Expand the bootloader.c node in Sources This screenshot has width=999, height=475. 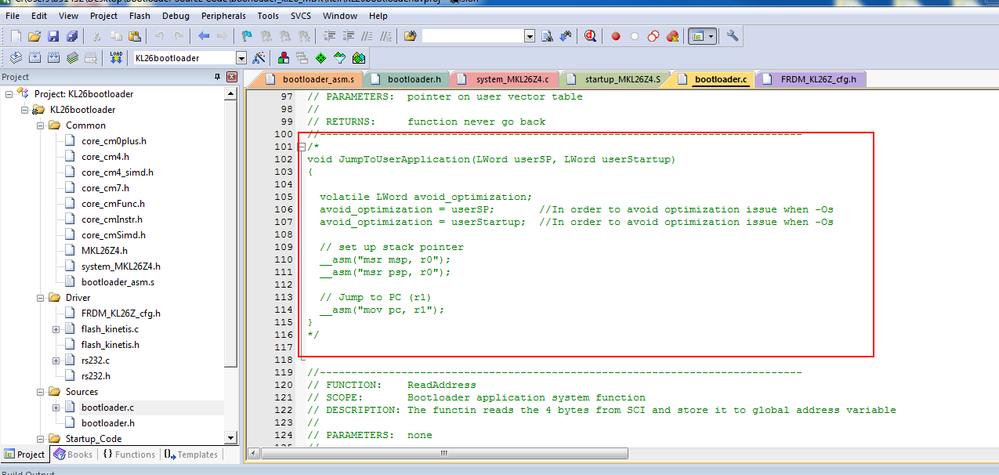point(56,408)
